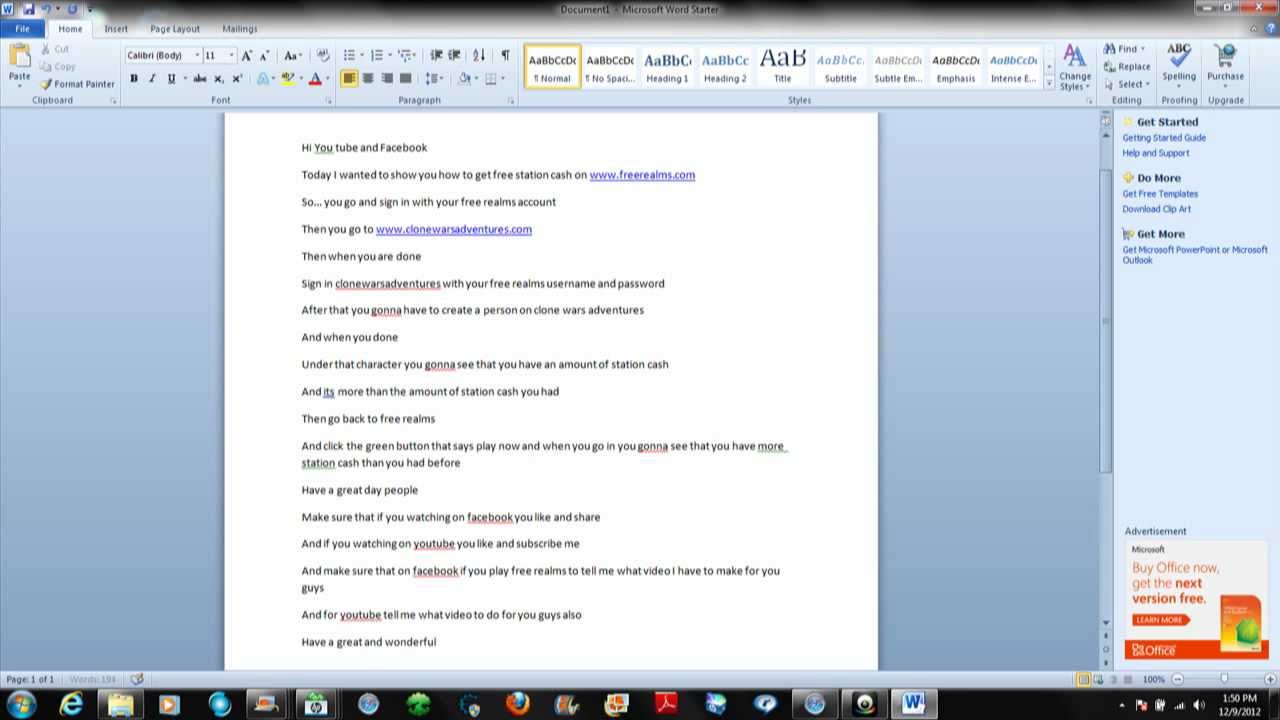Toggle subscript formatting
Viewport: 1280px width, 720px height.
coord(218,78)
